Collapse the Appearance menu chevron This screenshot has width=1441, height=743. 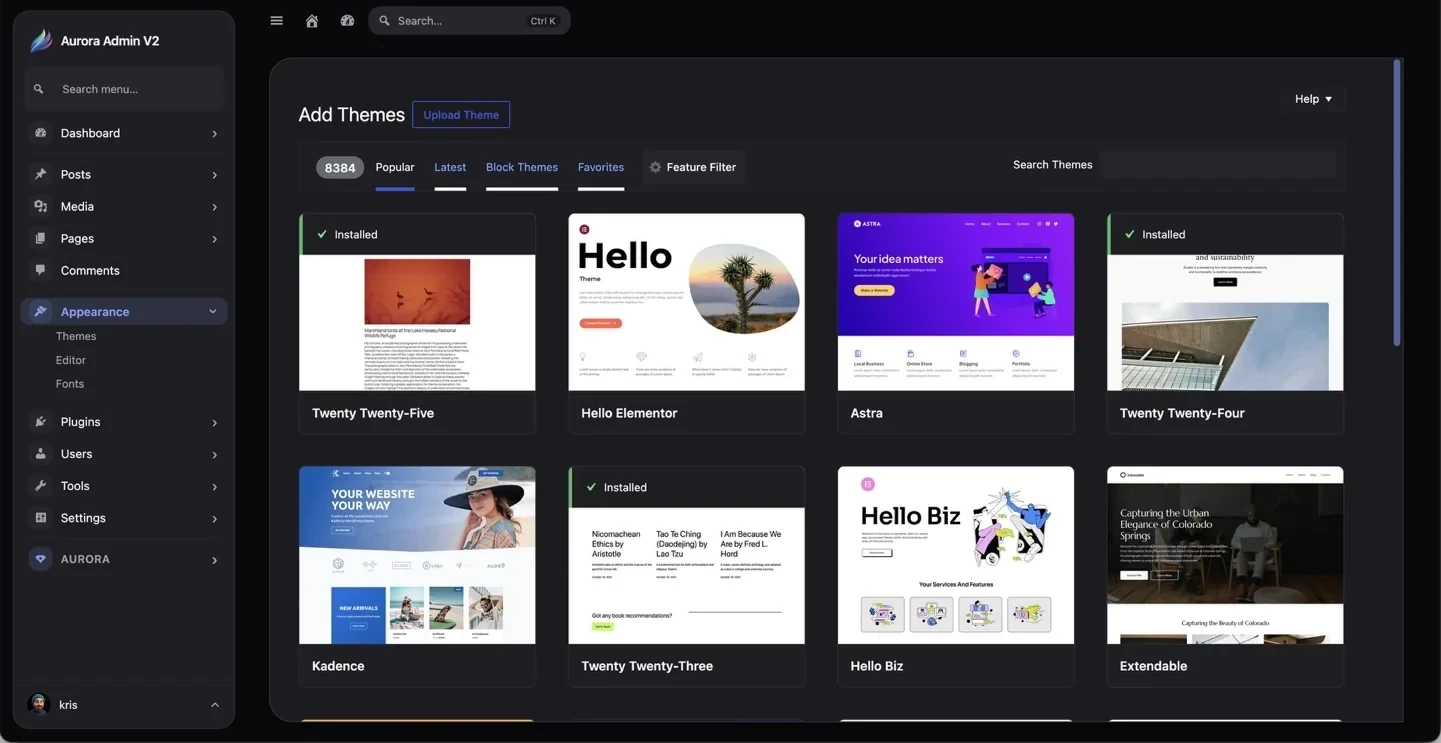coord(213,312)
